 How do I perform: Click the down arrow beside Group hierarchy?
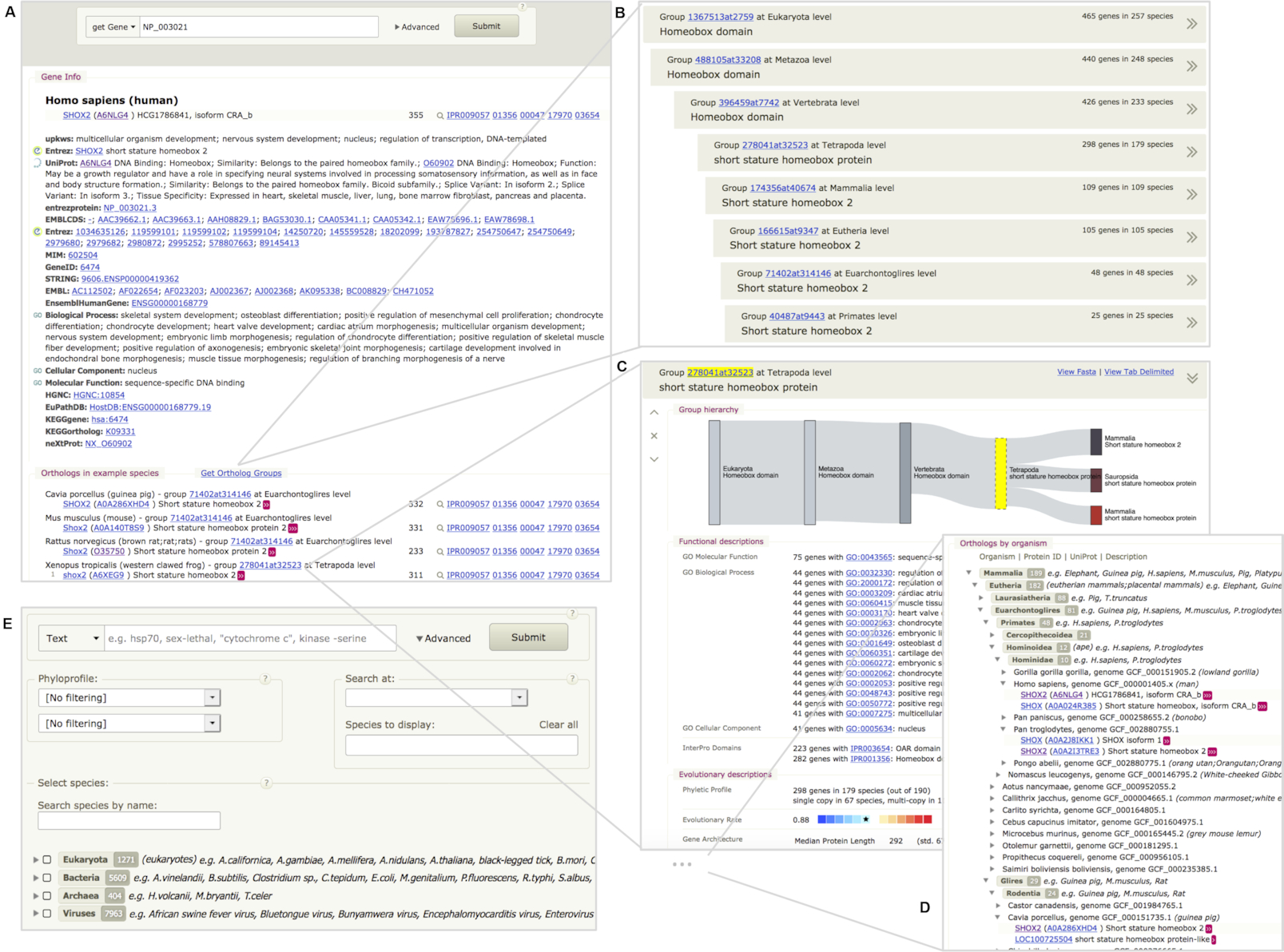coord(654,459)
